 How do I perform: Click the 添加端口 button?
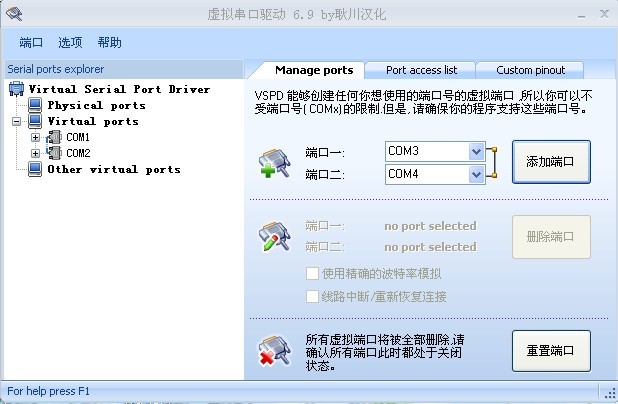click(551, 162)
